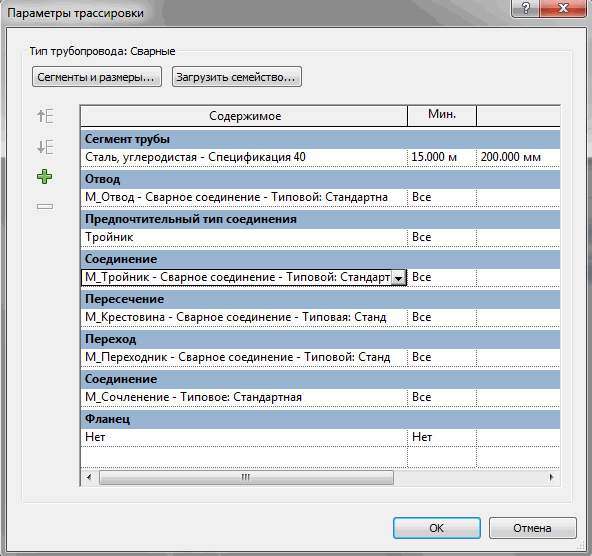Select the Тройник preferred junction cell
Viewport: 592px width, 556px height.
[244, 237]
